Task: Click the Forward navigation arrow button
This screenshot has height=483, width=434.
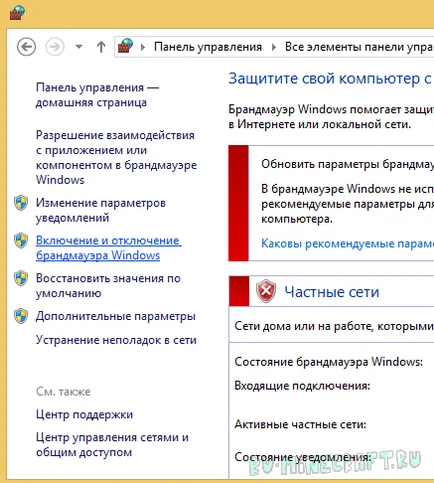Action: click(55, 47)
